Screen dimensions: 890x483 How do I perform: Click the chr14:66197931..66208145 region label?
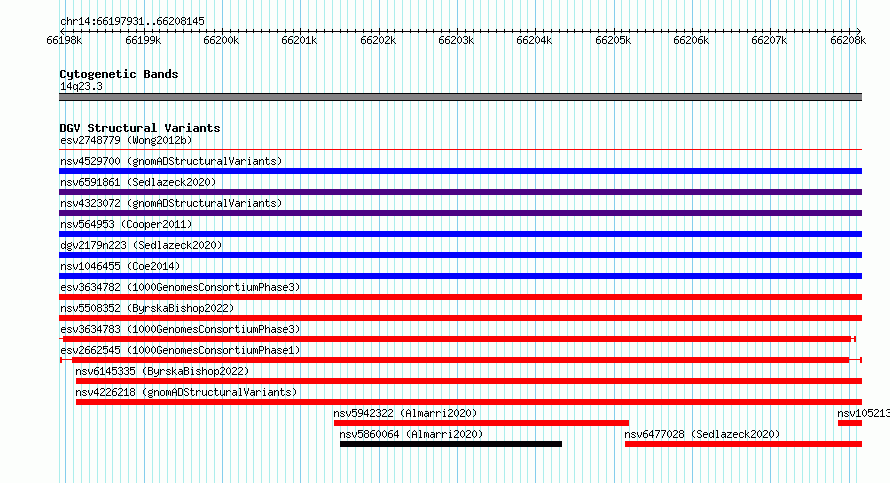tap(132, 21)
